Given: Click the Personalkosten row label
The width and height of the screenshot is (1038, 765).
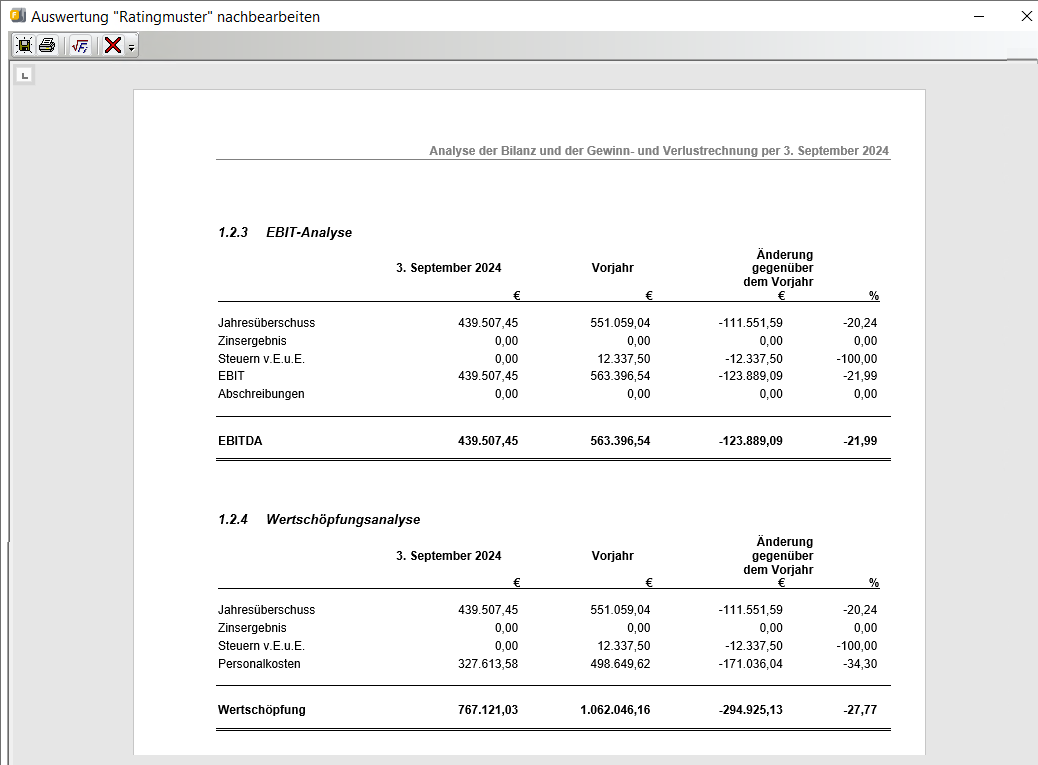Looking at the screenshot, I should point(259,664).
